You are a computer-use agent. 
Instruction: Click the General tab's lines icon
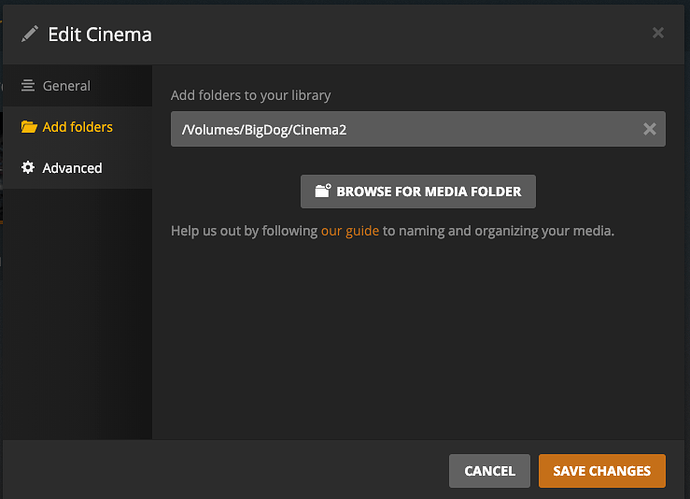click(28, 86)
